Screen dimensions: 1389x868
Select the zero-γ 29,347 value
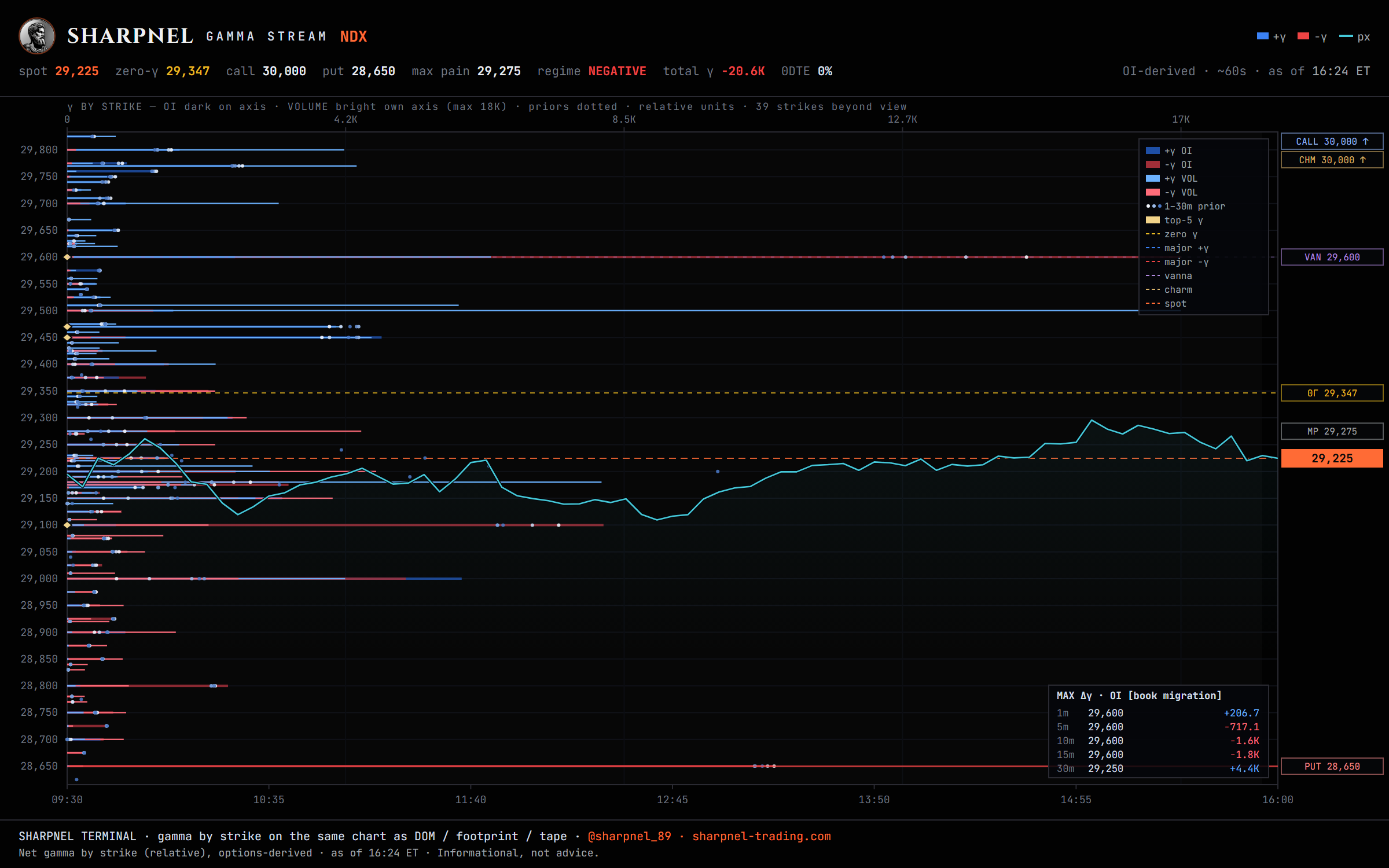188,71
